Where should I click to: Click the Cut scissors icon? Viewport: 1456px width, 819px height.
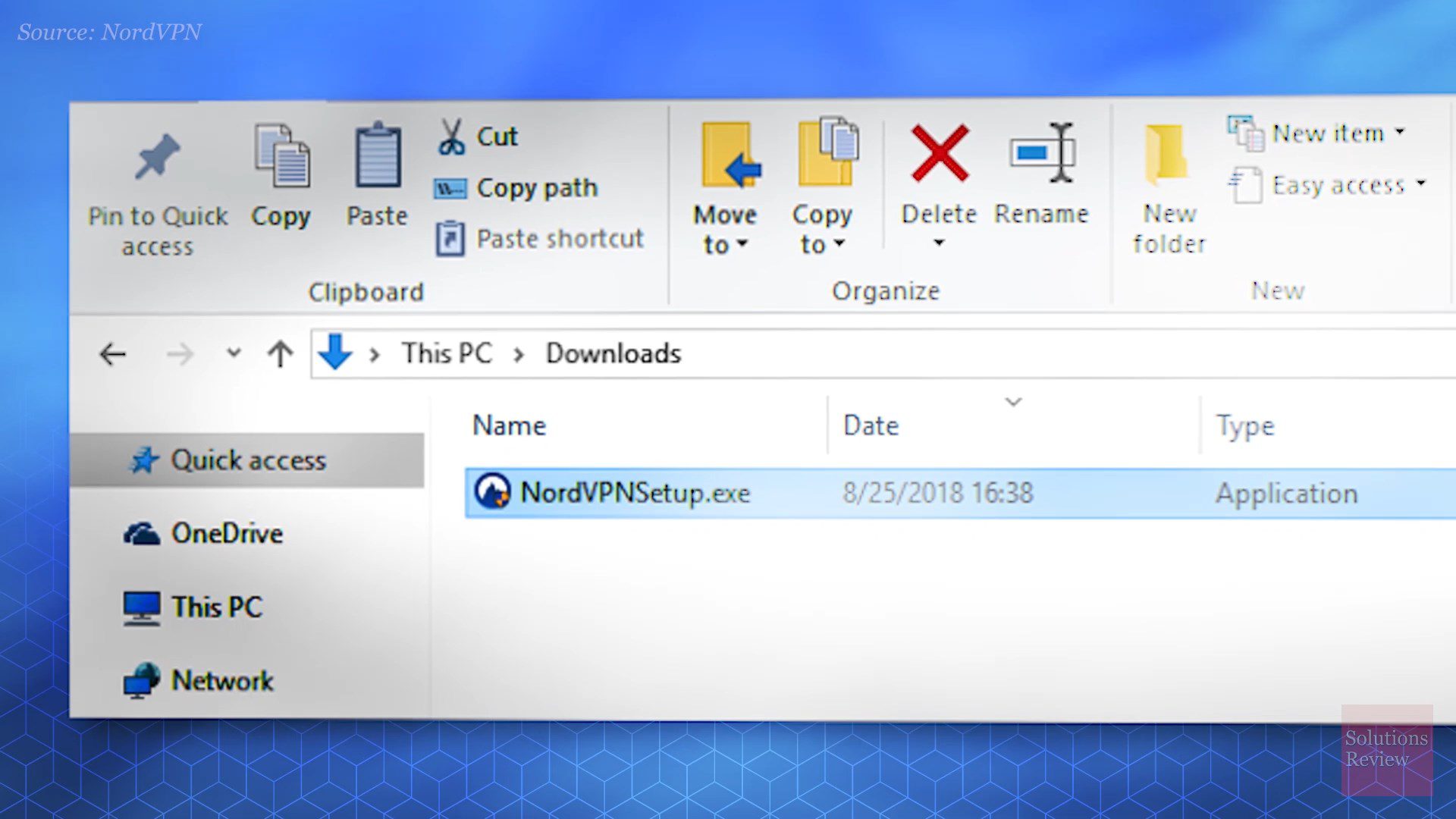pos(451,136)
